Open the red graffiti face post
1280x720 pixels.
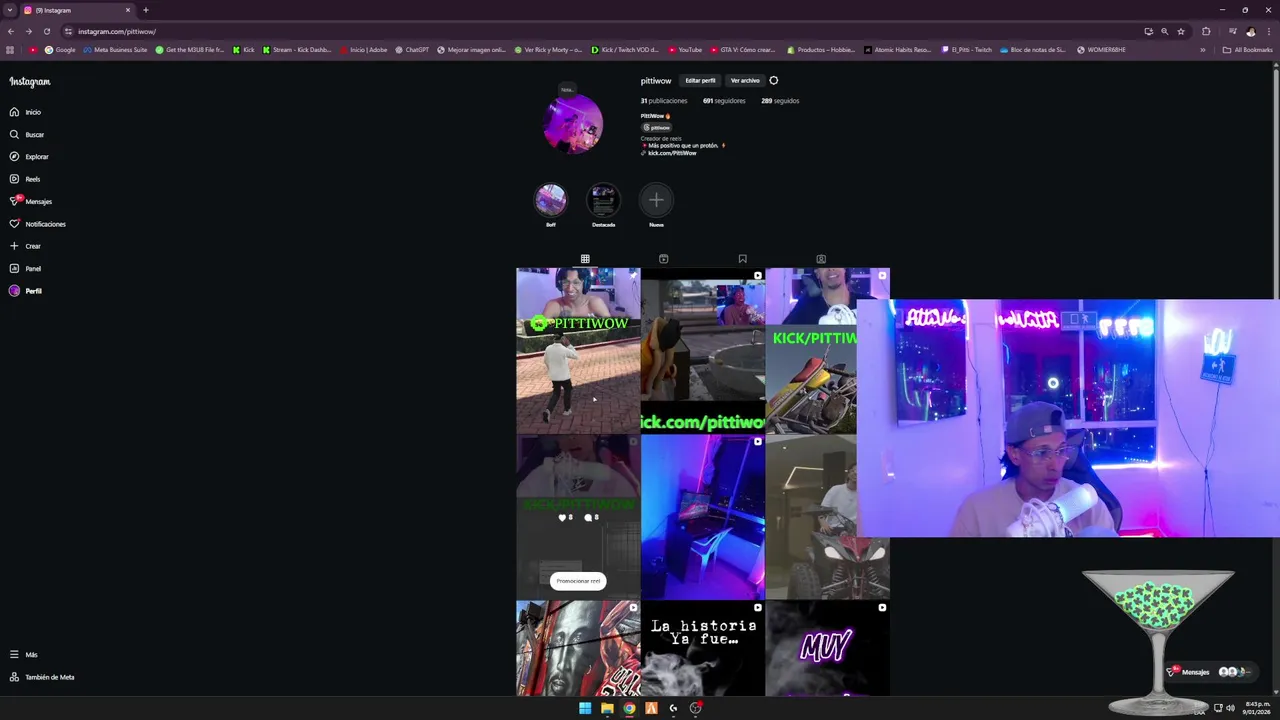578,648
